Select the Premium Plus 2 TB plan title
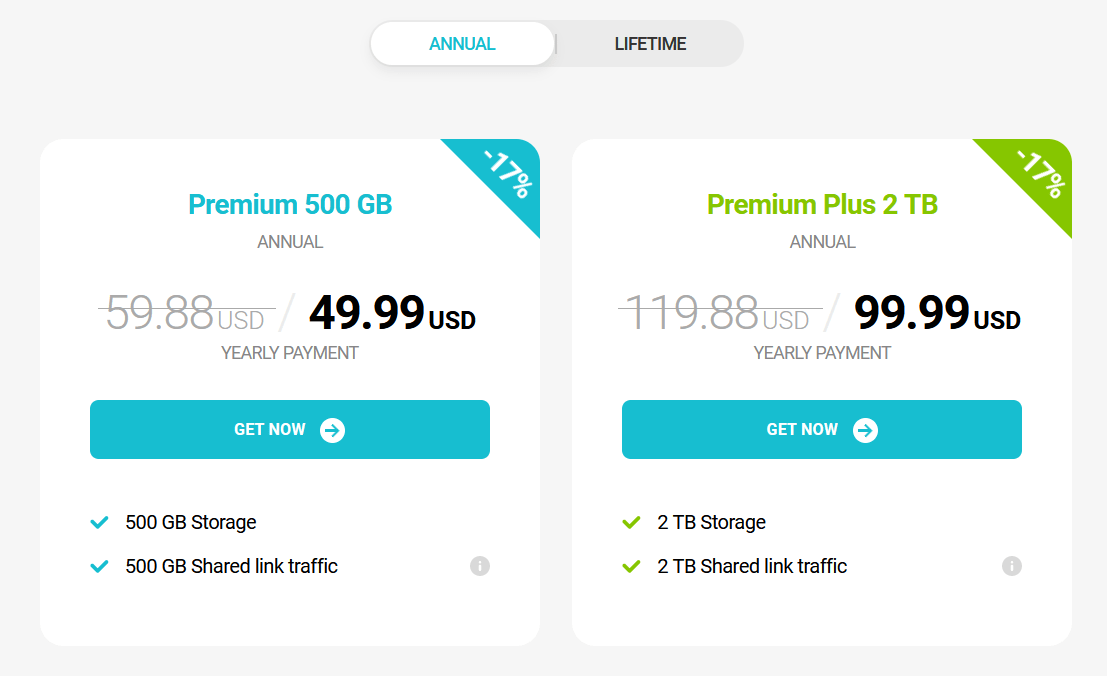 [822, 204]
